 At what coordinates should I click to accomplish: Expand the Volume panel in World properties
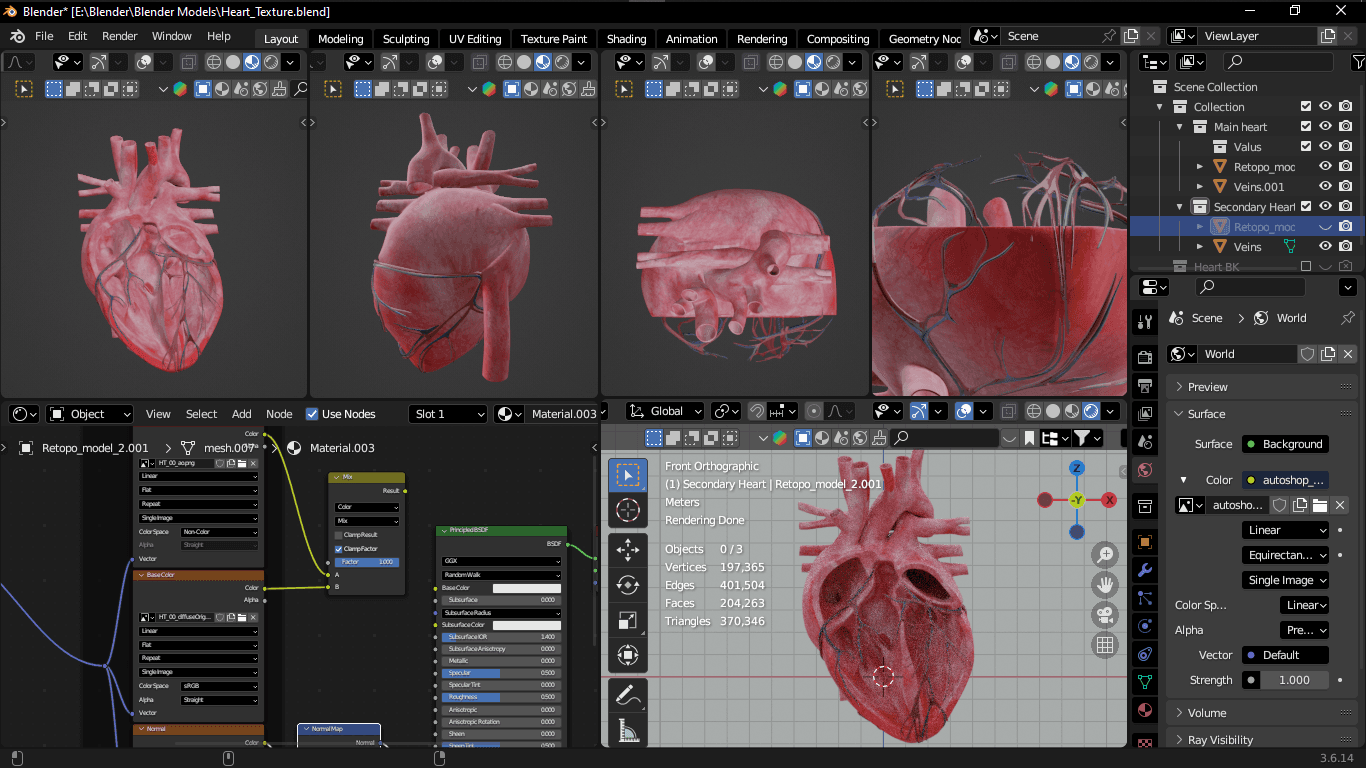[x=1207, y=713]
